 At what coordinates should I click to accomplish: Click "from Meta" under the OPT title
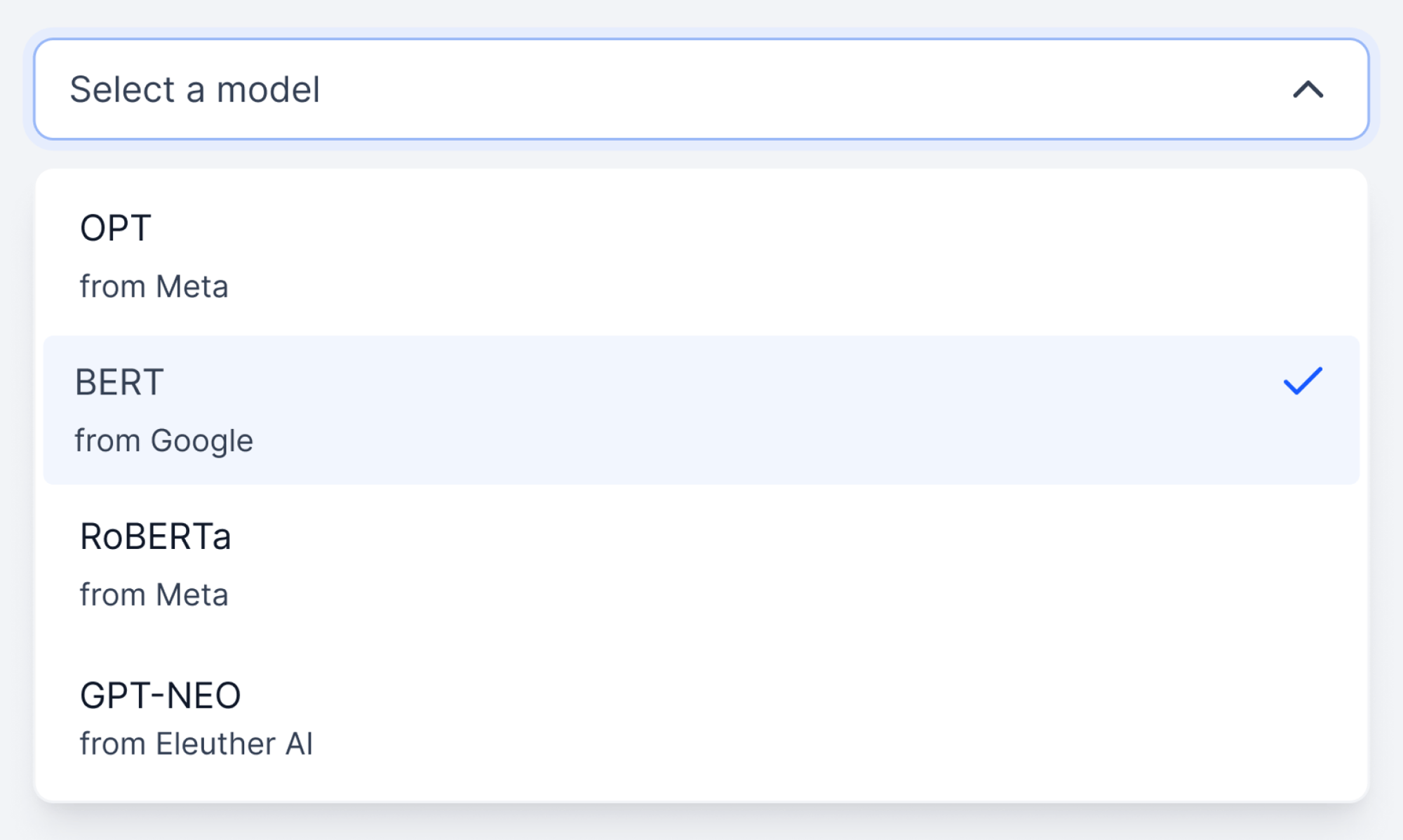[154, 287]
